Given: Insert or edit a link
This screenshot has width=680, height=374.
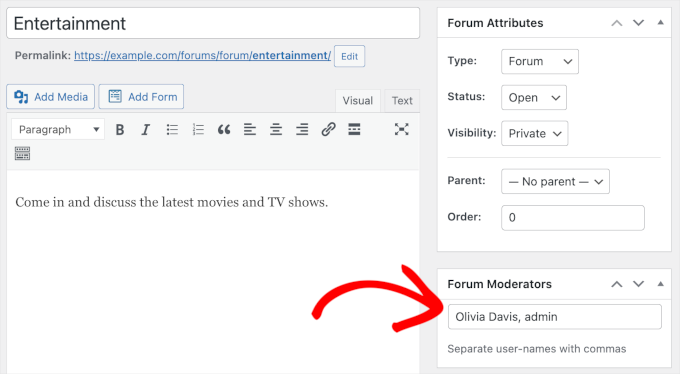Looking at the screenshot, I should pyautogui.click(x=328, y=130).
